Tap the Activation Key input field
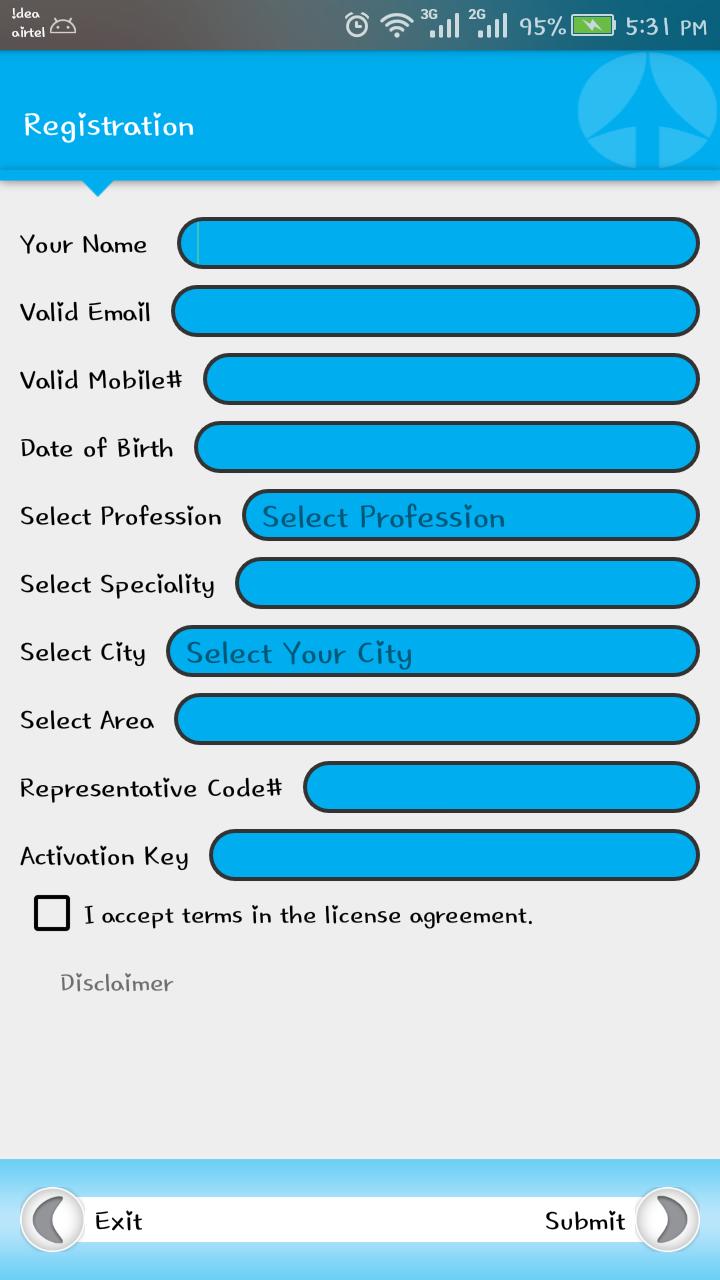720x1280 pixels. 453,856
